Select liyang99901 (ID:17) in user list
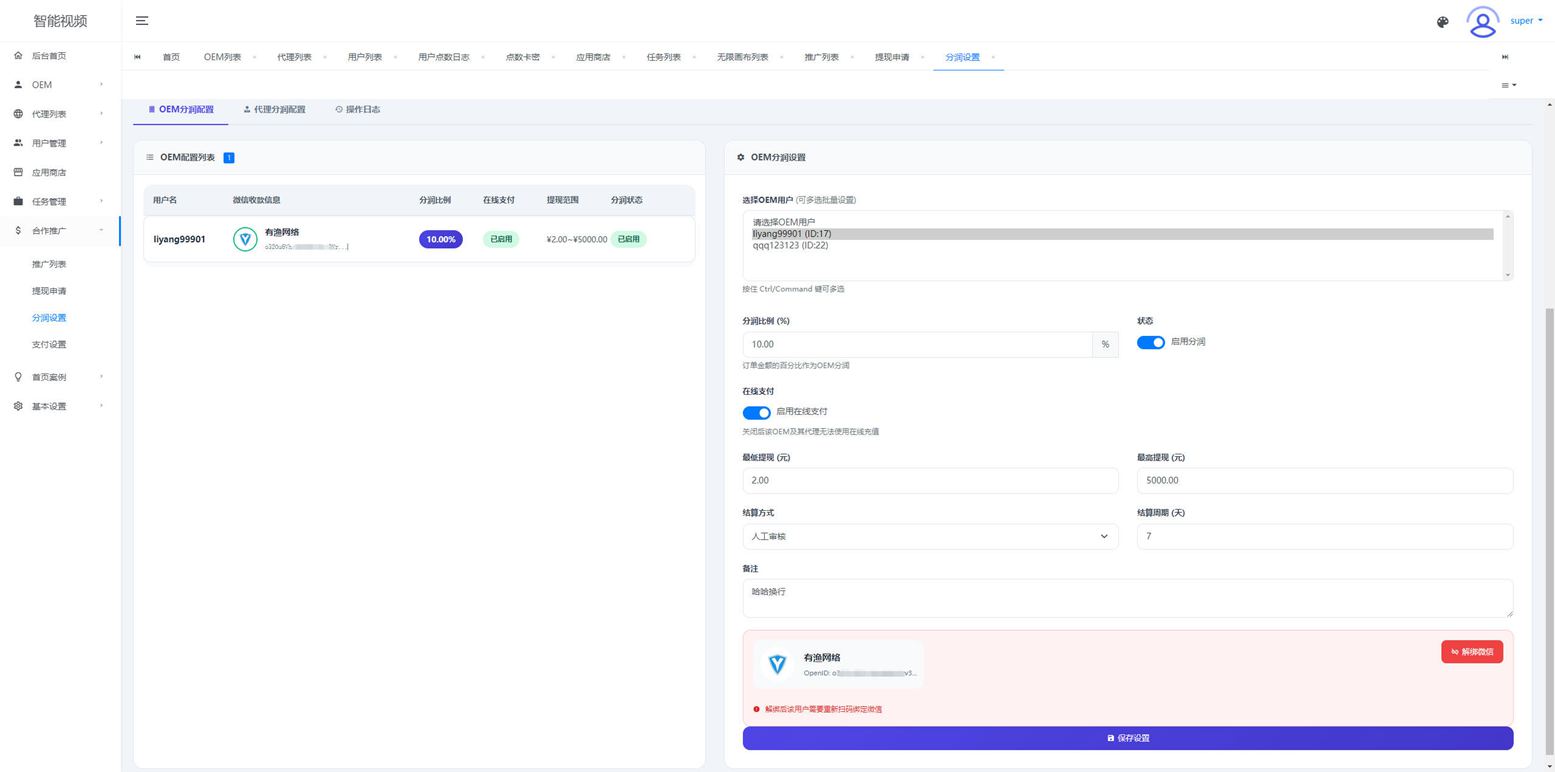The height and width of the screenshot is (772, 1555). (x=1122, y=234)
